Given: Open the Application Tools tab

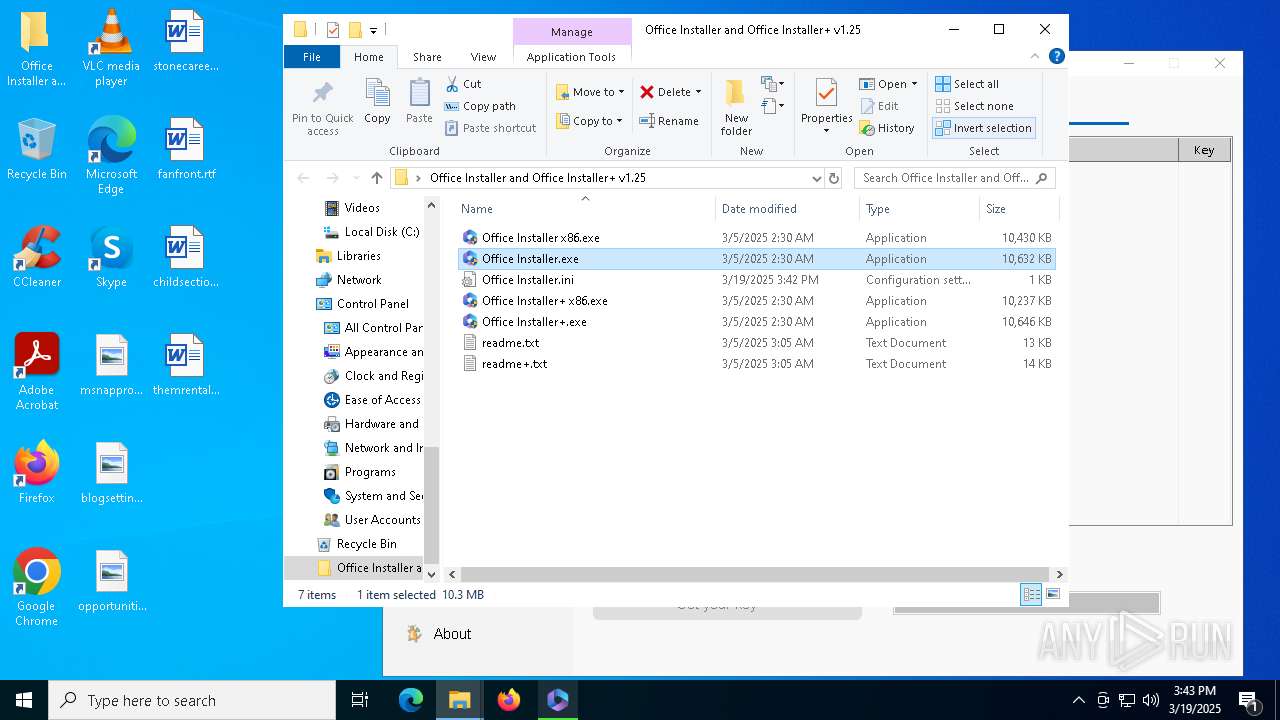Looking at the screenshot, I should (571, 57).
